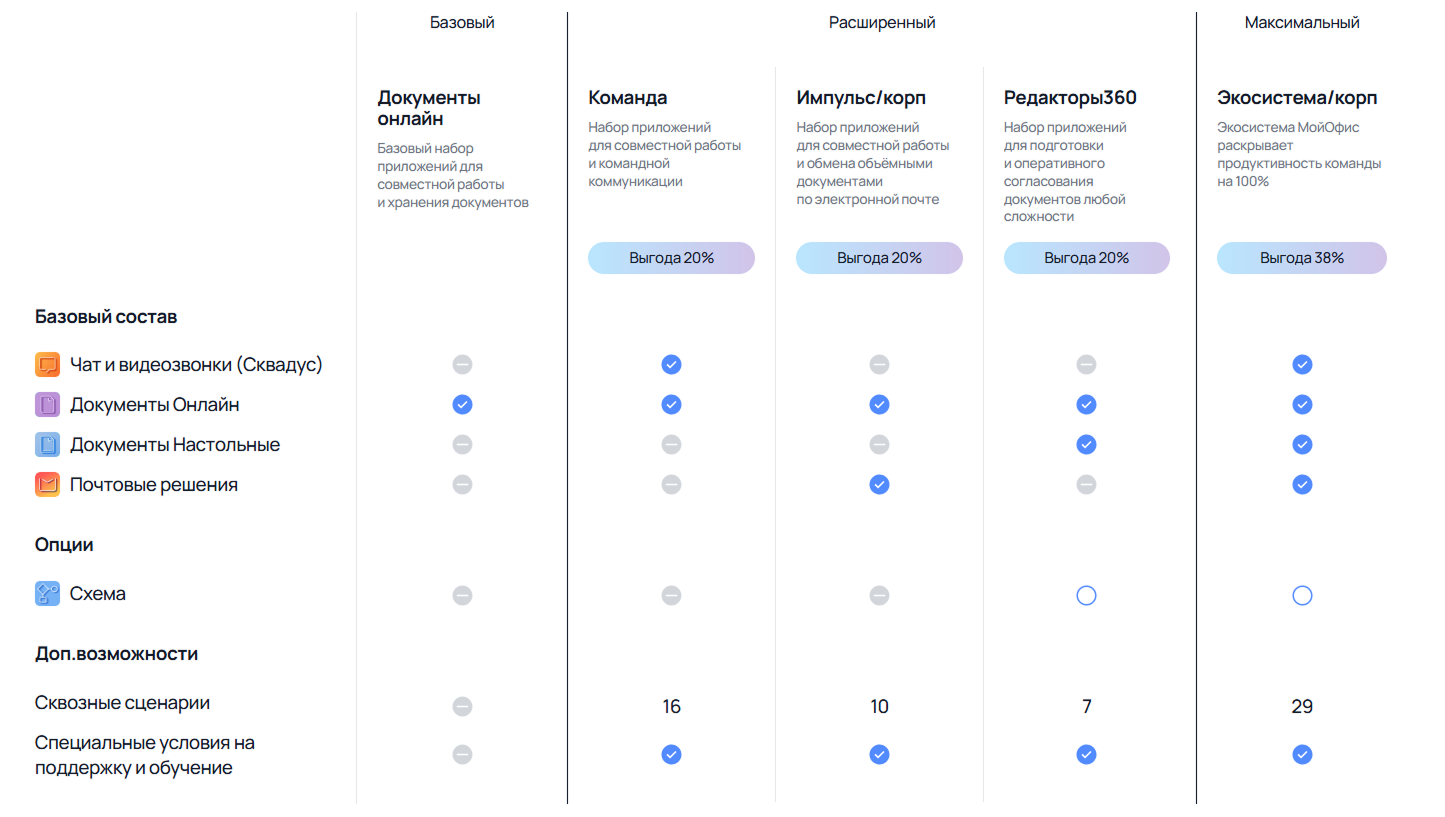Click the Выгода 20% badge under Редакторы360
The width and height of the screenshot is (1445, 817).
point(1086,258)
